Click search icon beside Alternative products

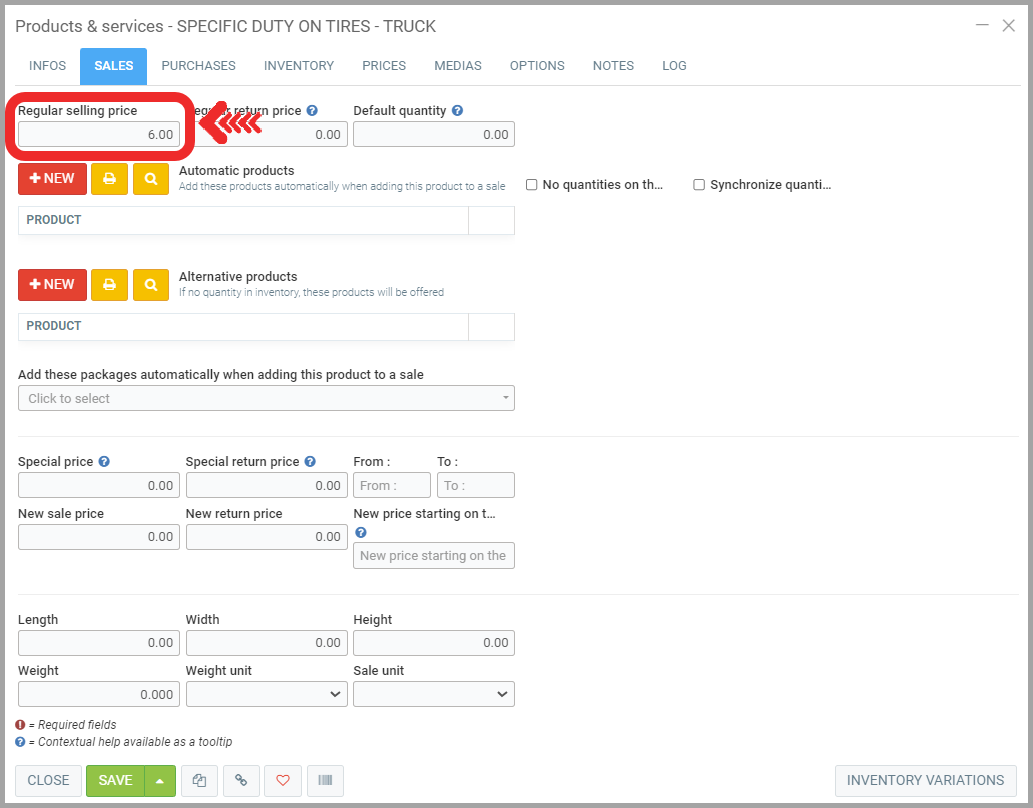point(151,284)
